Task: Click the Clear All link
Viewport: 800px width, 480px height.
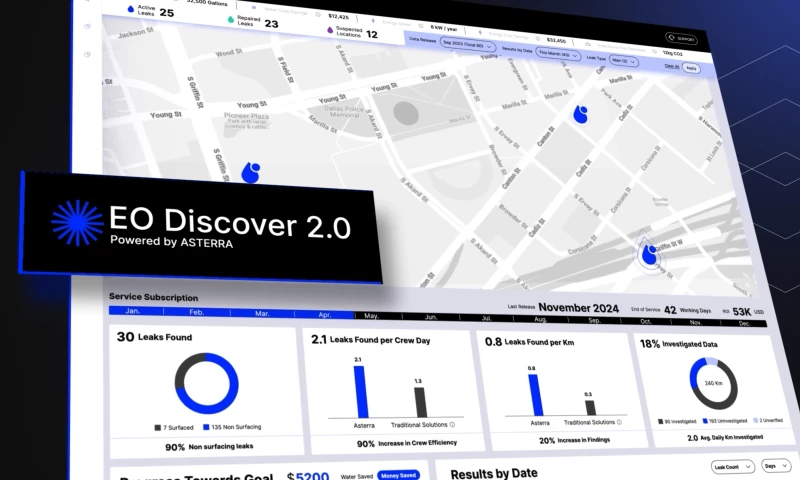Action: (x=671, y=66)
